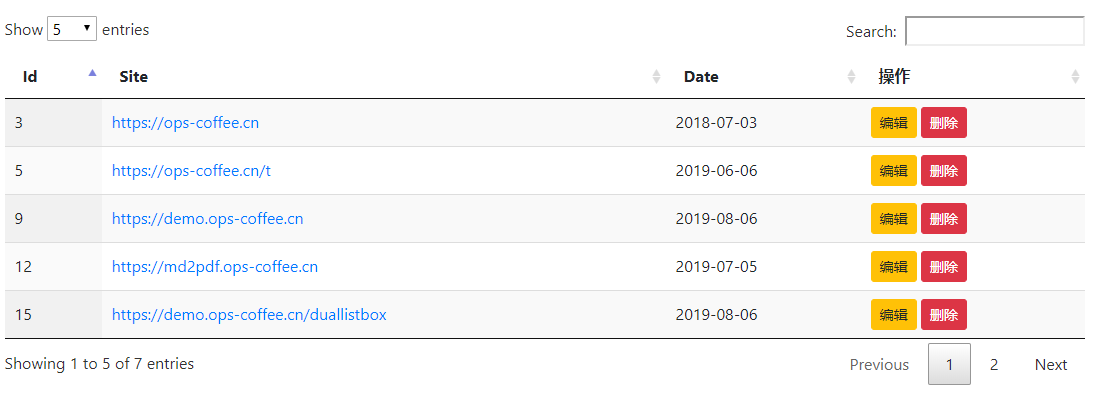Click 删除 for row Id 3
This screenshot has height=395, width=1096.
point(944,122)
